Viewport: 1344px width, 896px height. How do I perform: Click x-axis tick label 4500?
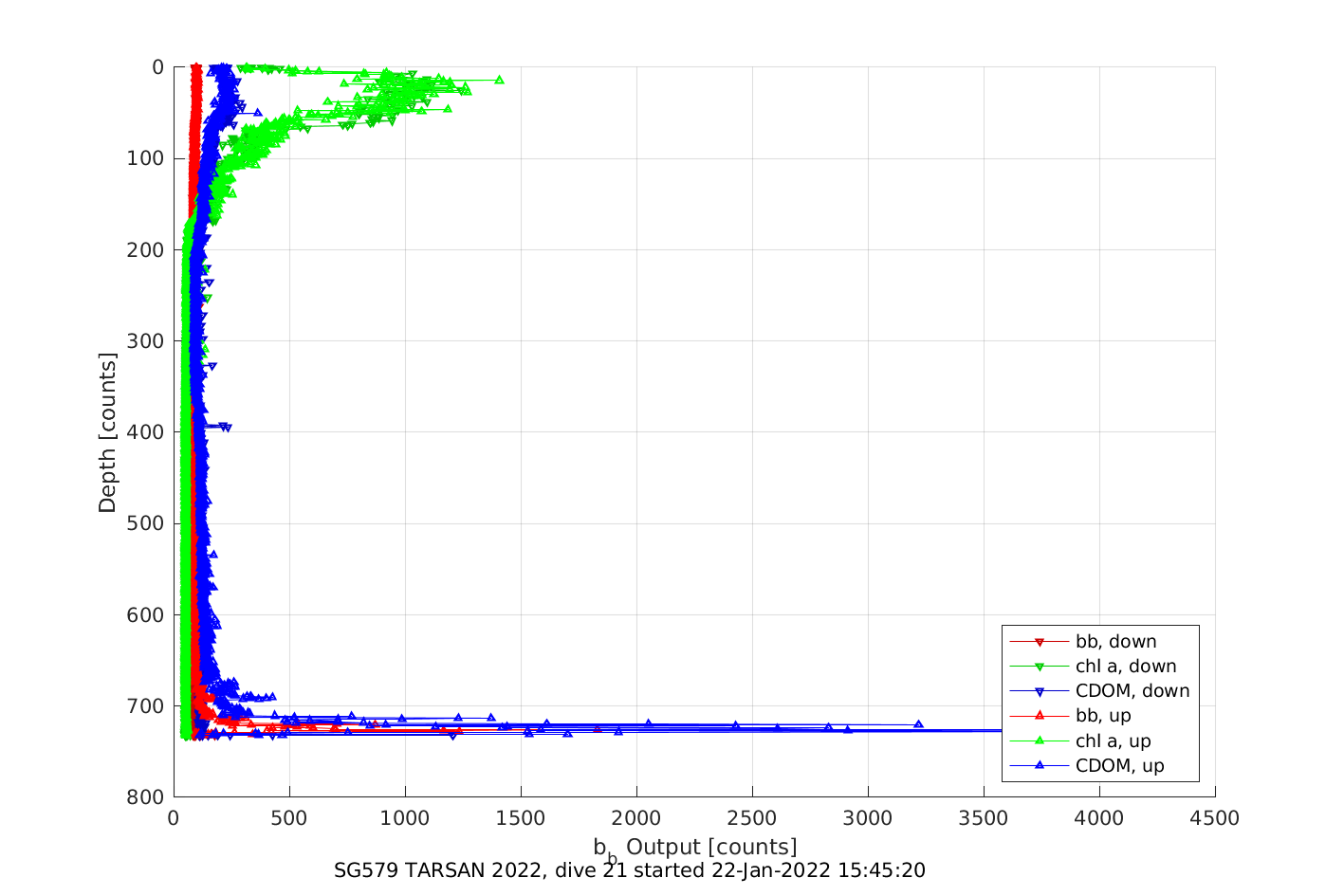[1215, 818]
